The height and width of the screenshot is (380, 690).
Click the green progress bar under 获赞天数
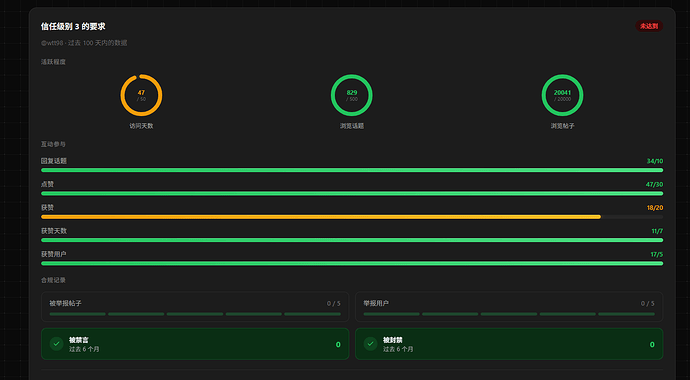(352, 240)
